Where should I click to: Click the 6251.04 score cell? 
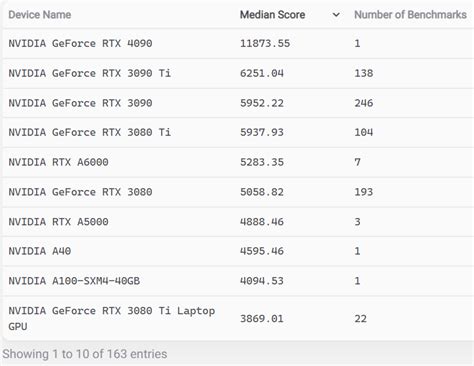pyautogui.click(x=262, y=73)
